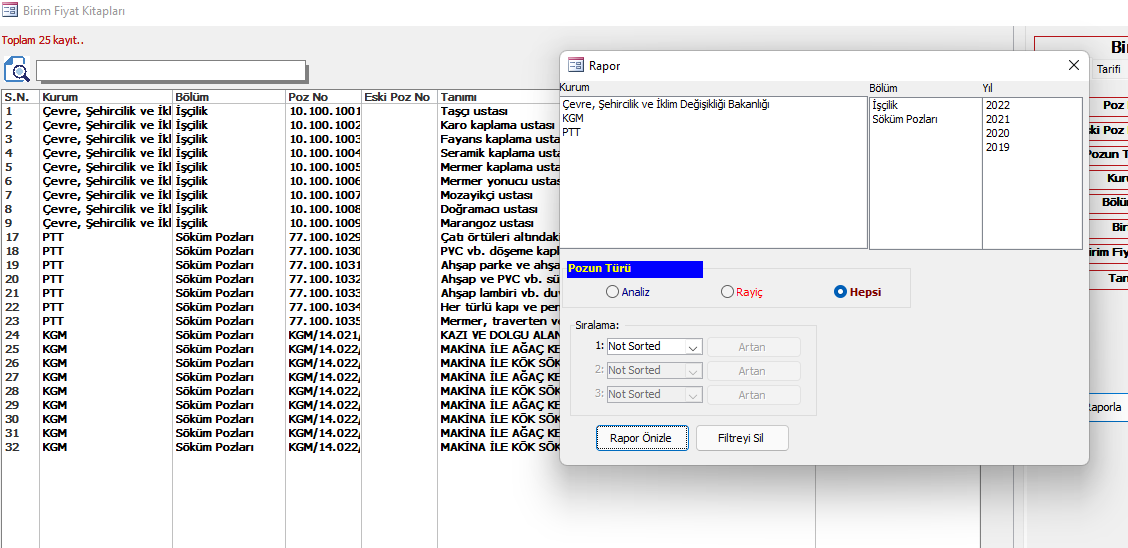Click Poz No cell 77.100.1033
1128x548 pixels.
coord(324,293)
